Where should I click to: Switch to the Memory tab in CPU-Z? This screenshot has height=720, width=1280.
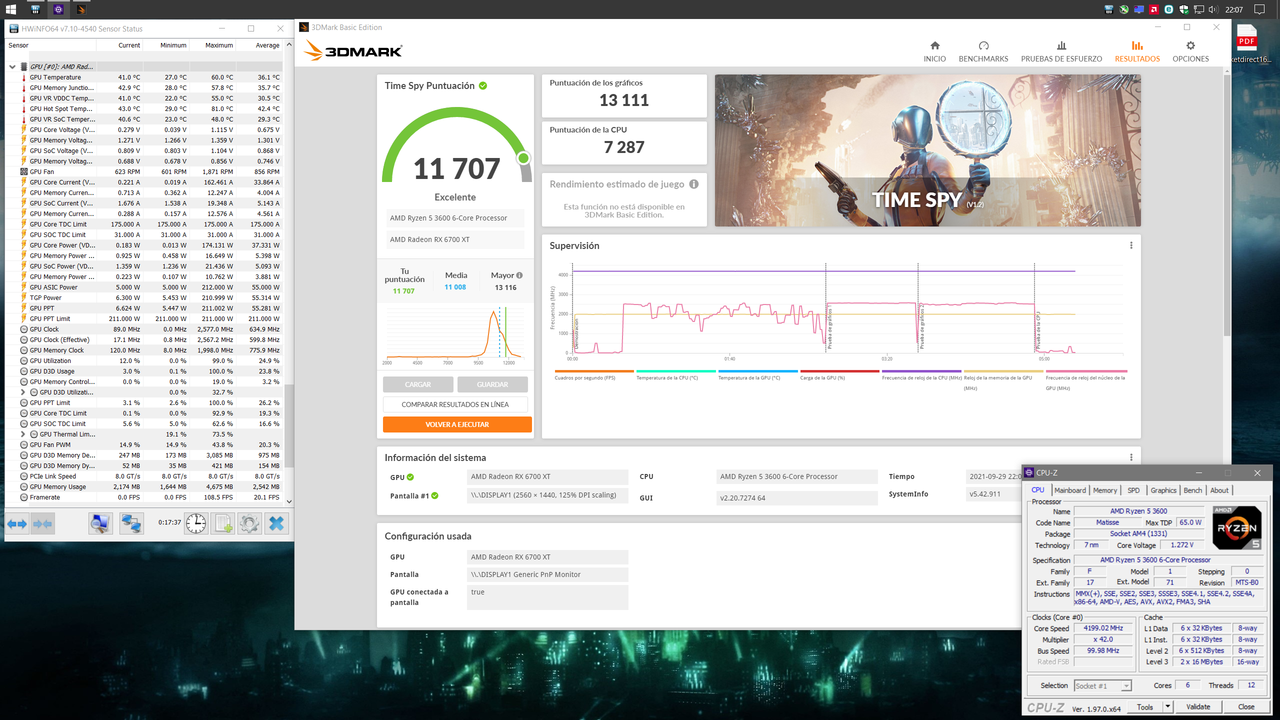(x=1105, y=490)
